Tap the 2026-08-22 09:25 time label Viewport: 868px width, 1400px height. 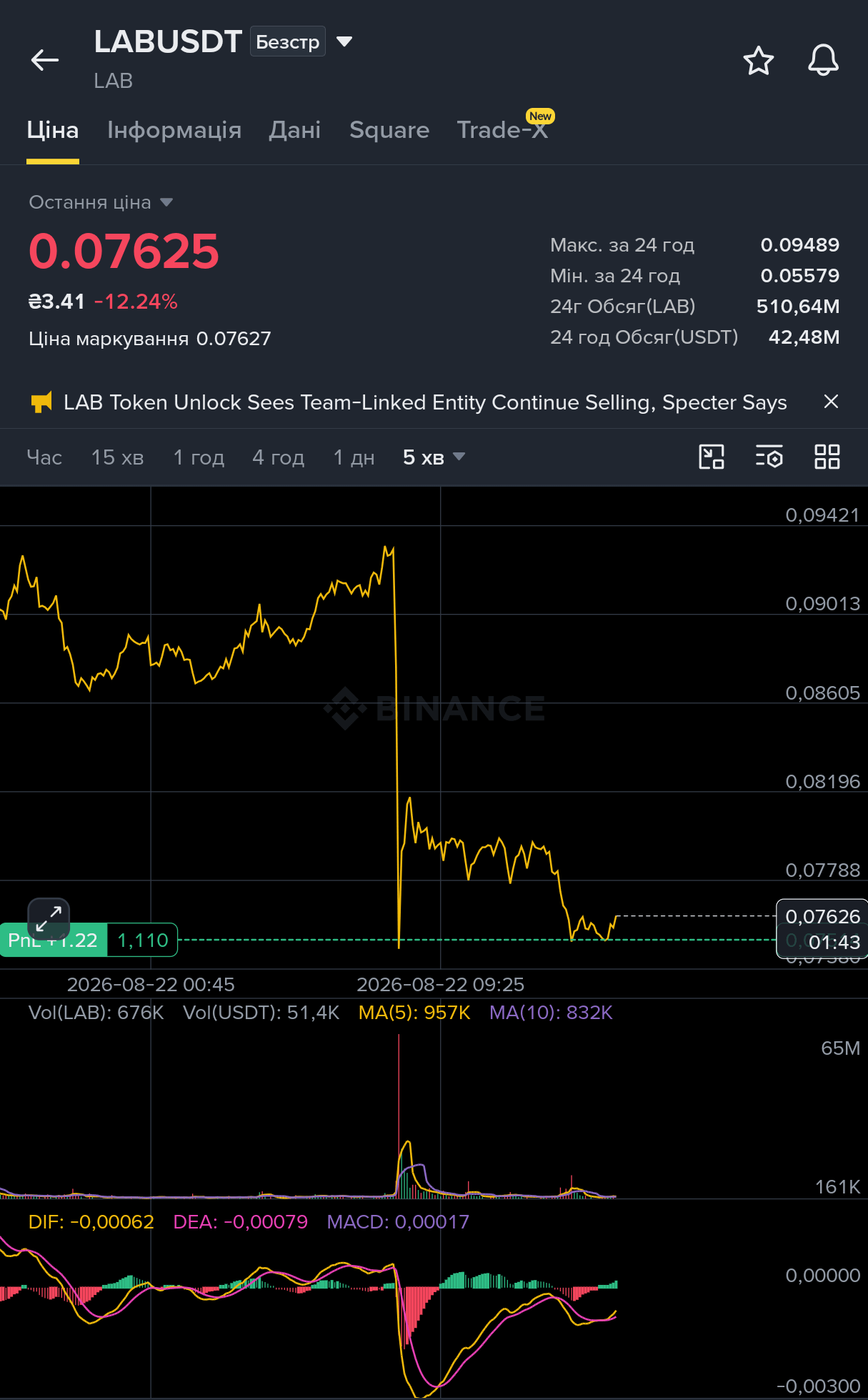click(x=441, y=985)
